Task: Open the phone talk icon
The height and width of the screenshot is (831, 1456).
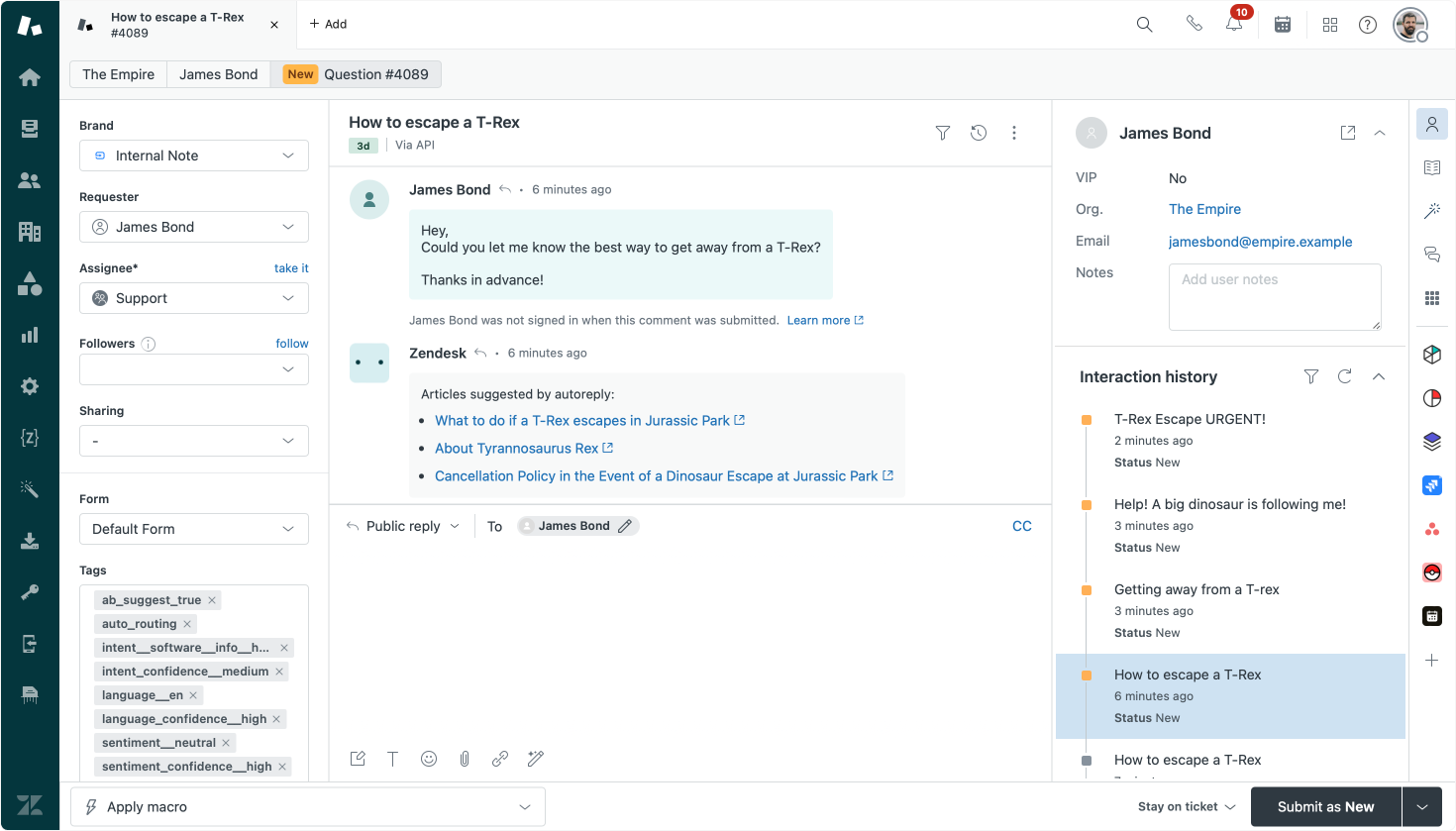Action: pos(1194,24)
